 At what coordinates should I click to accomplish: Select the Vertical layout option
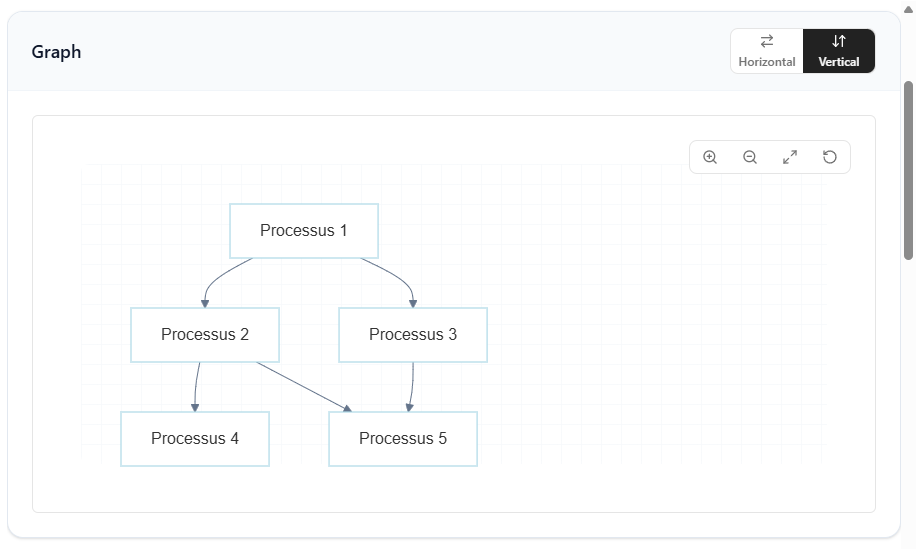coord(839,51)
